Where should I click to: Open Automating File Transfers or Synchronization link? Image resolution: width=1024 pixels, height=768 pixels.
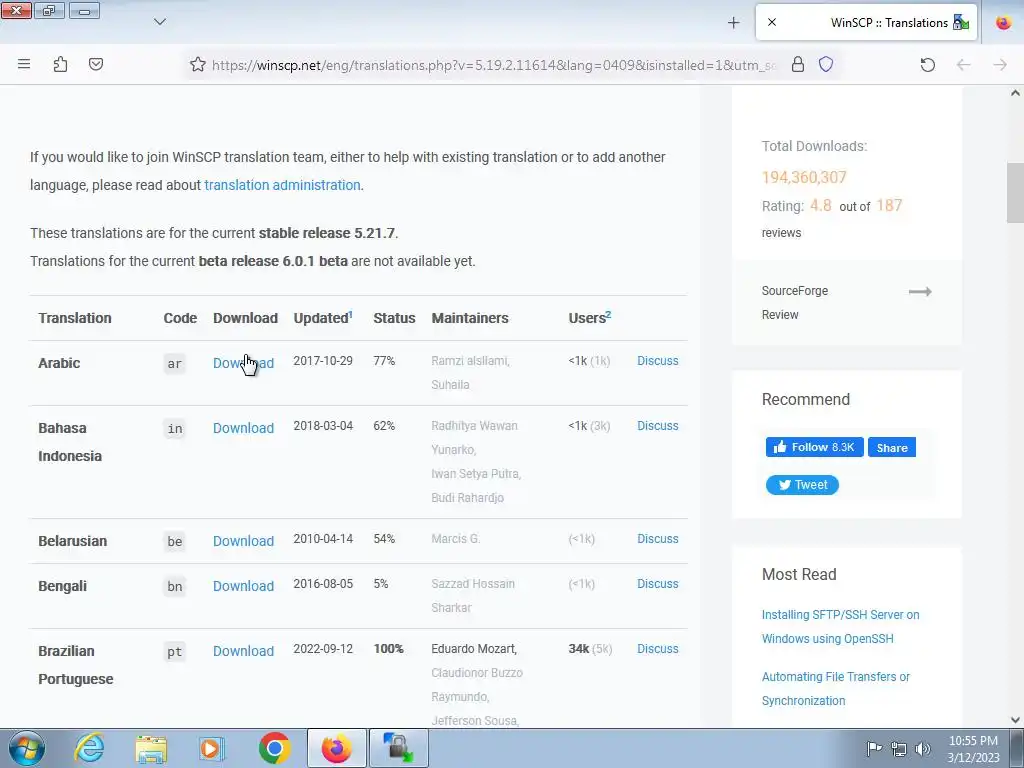click(835, 689)
